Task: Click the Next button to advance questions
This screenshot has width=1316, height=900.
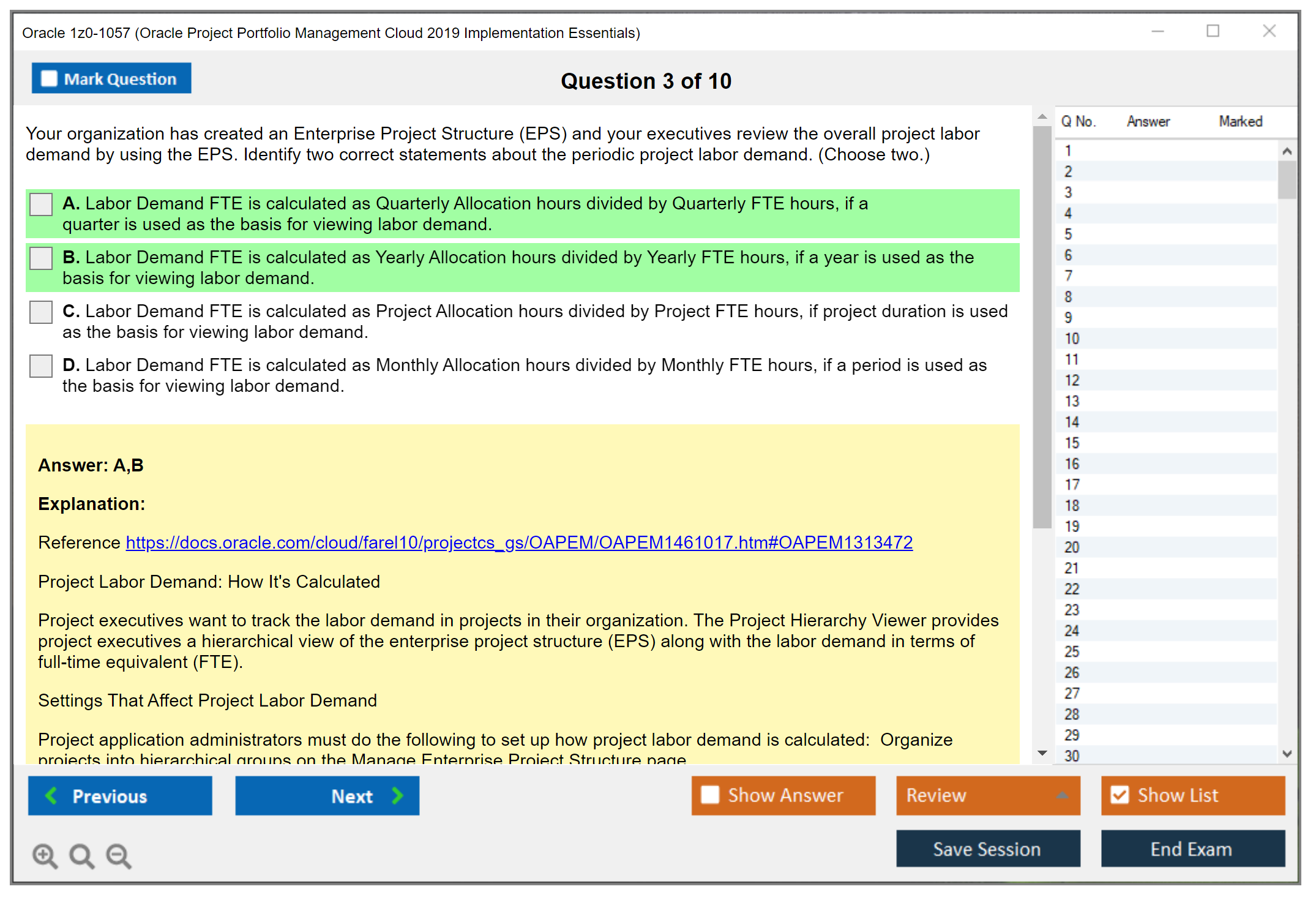Action: pos(327,796)
